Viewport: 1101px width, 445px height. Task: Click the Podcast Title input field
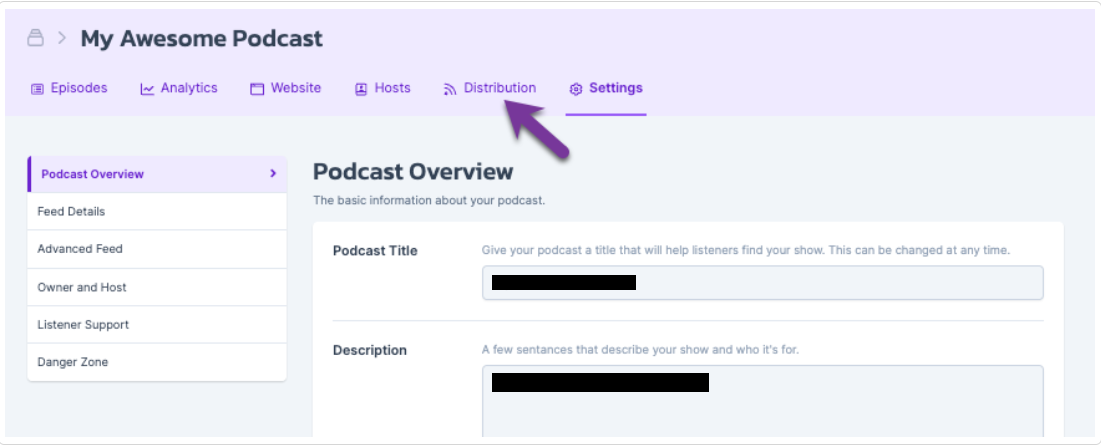[x=763, y=283]
